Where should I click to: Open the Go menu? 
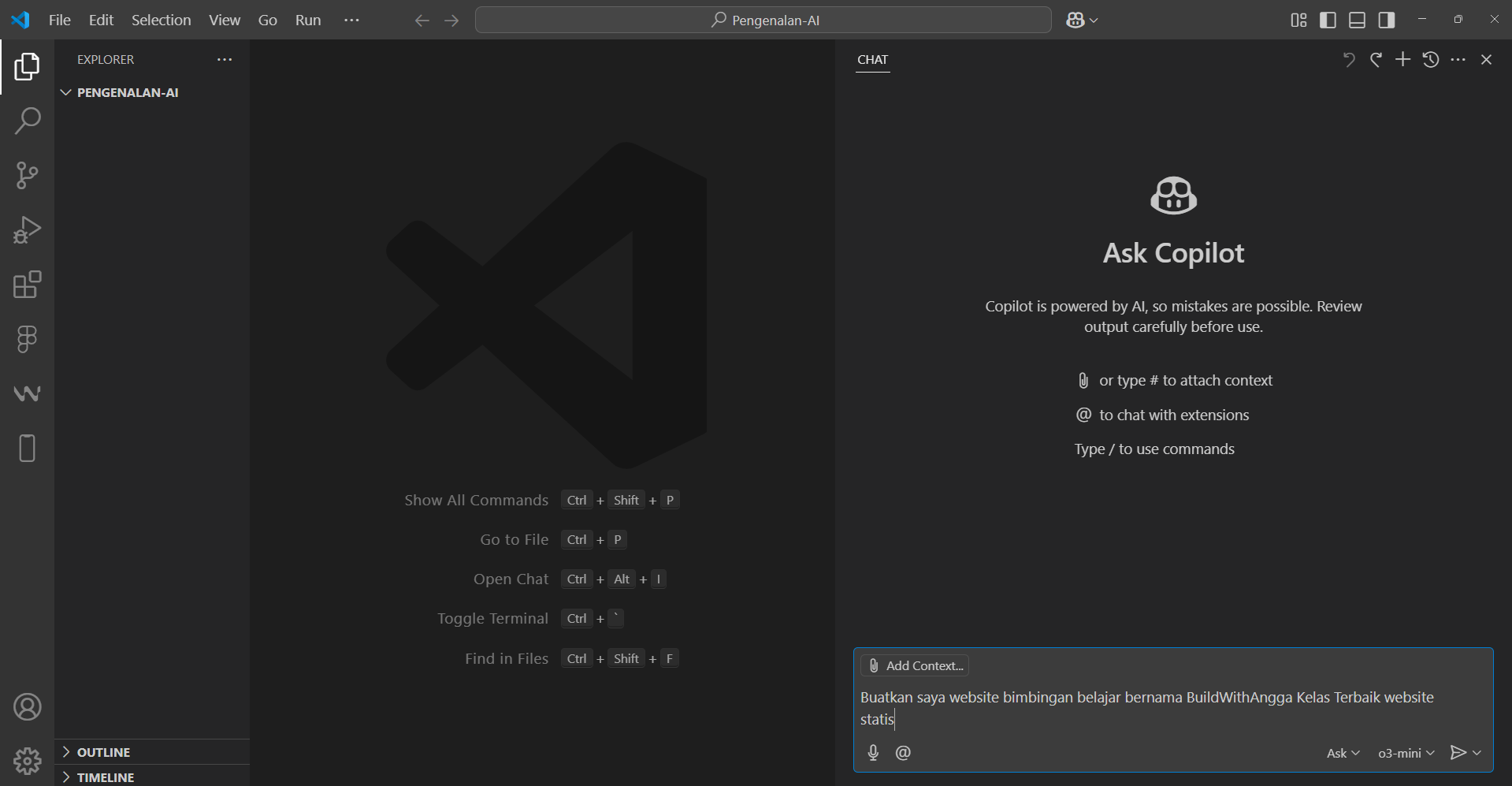268,20
